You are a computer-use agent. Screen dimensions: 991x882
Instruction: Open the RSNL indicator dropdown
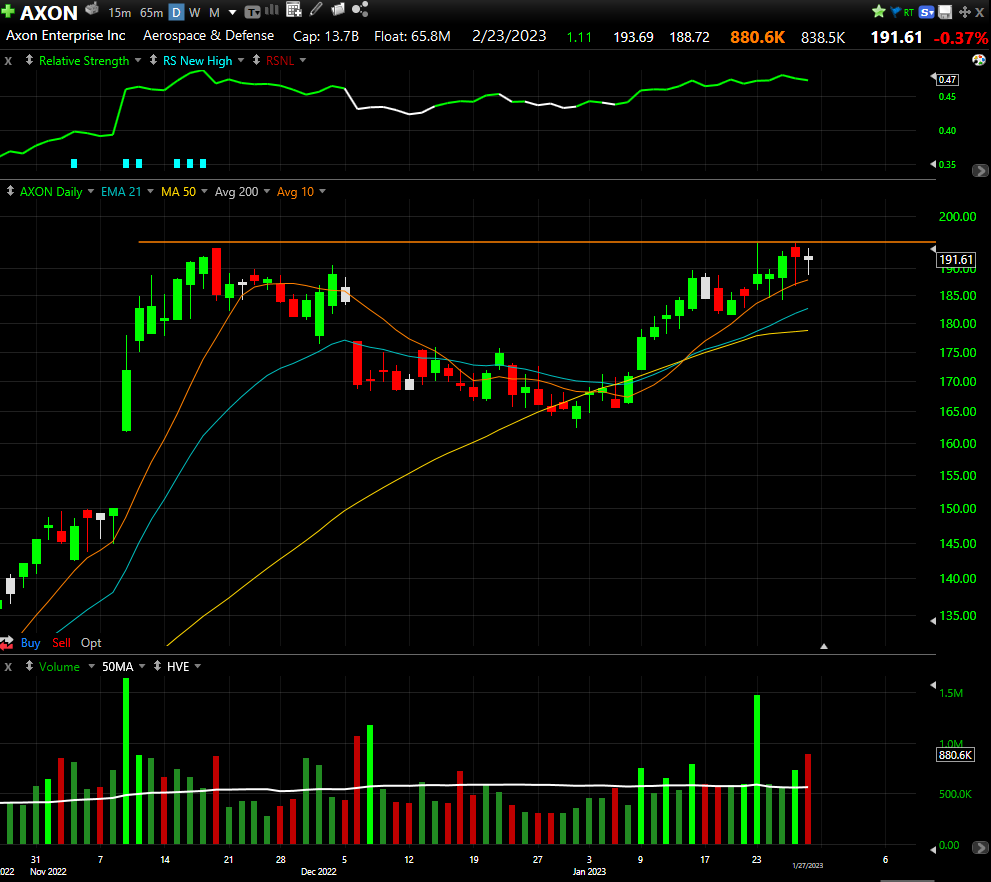[303, 61]
